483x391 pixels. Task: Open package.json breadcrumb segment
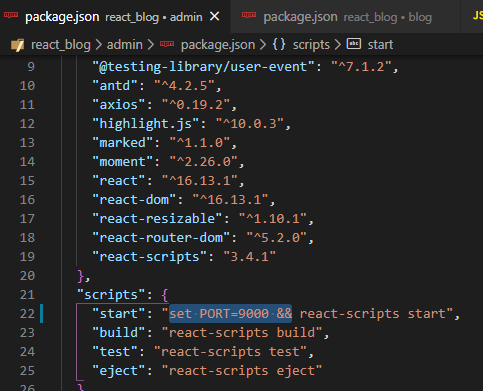coord(218,45)
